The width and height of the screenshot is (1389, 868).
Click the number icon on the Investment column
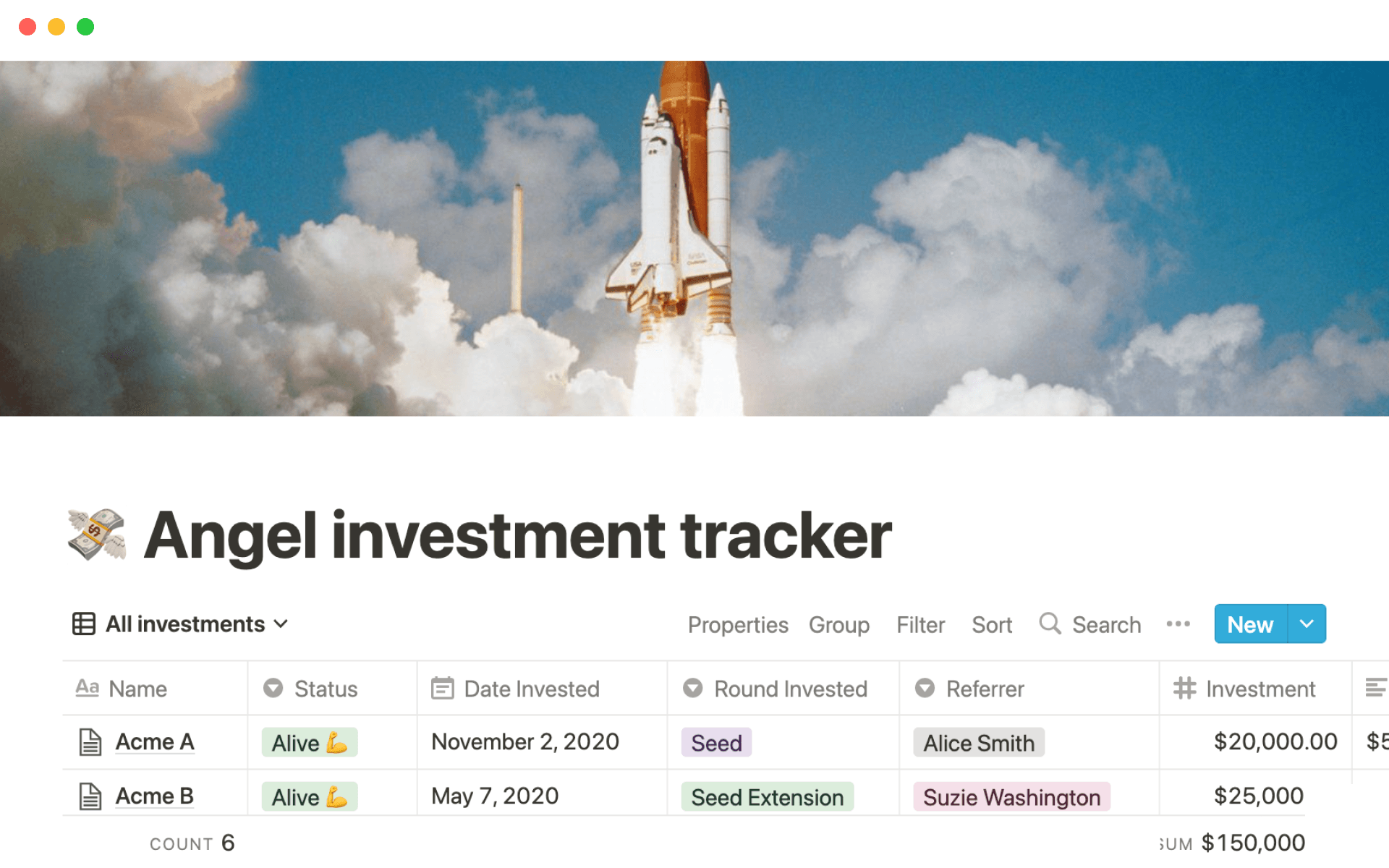pyautogui.click(x=1184, y=689)
